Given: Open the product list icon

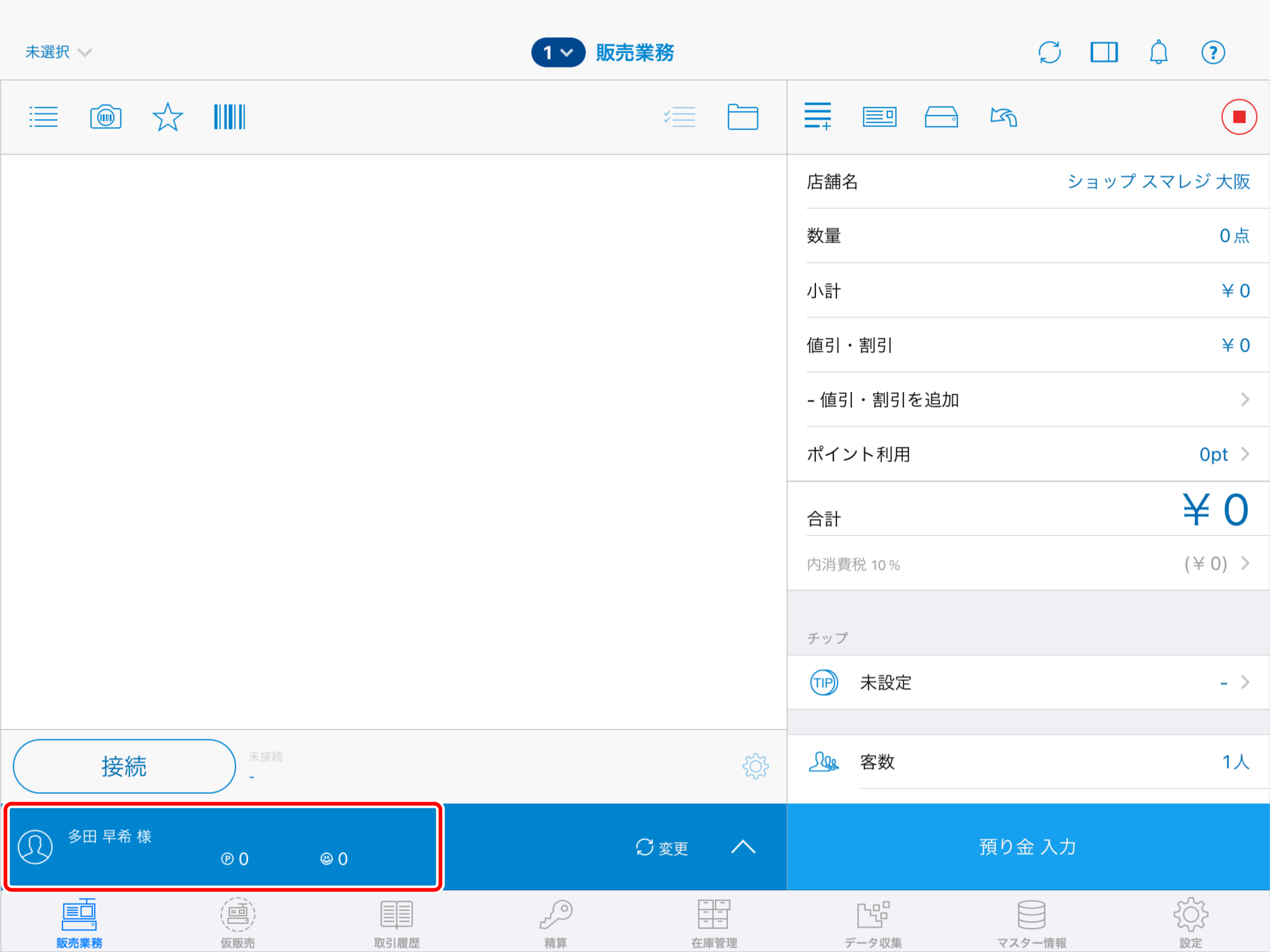Looking at the screenshot, I should [x=43, y=117].
